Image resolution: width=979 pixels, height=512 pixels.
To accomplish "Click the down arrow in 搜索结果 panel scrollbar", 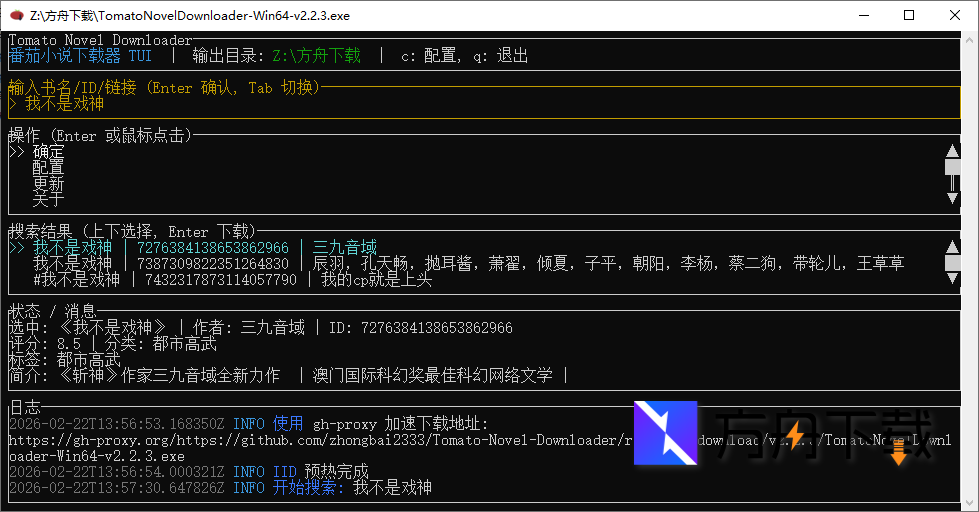I will 952,280.
